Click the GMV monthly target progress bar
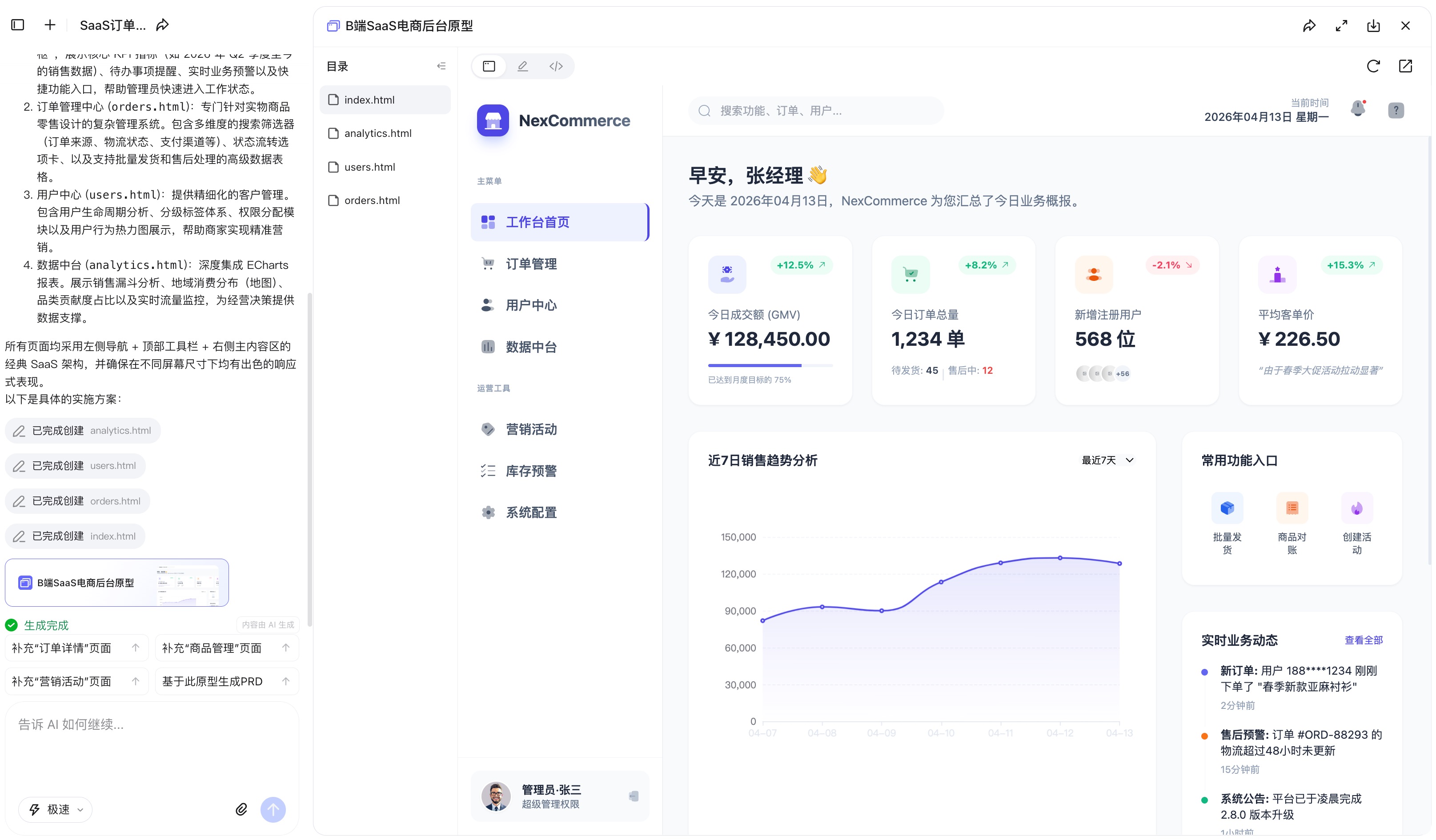 770,366
